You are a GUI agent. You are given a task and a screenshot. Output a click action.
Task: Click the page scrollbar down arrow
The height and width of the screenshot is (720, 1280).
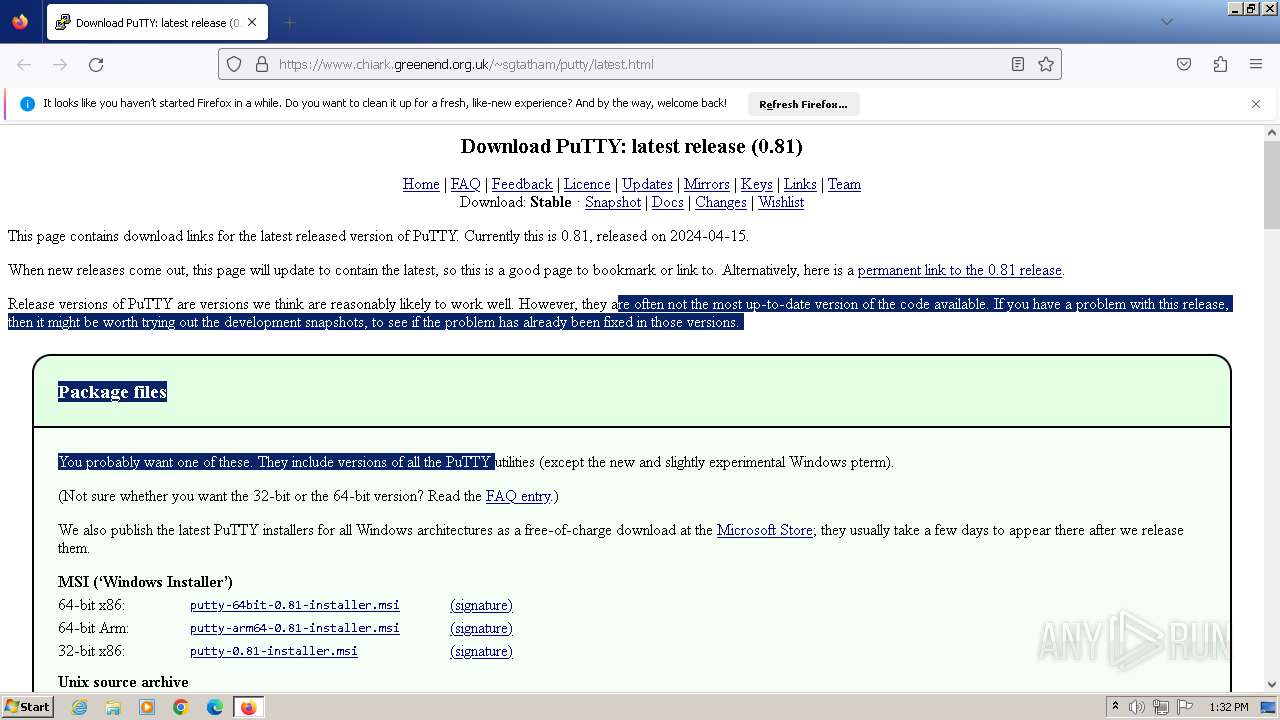coord(1272,684)
